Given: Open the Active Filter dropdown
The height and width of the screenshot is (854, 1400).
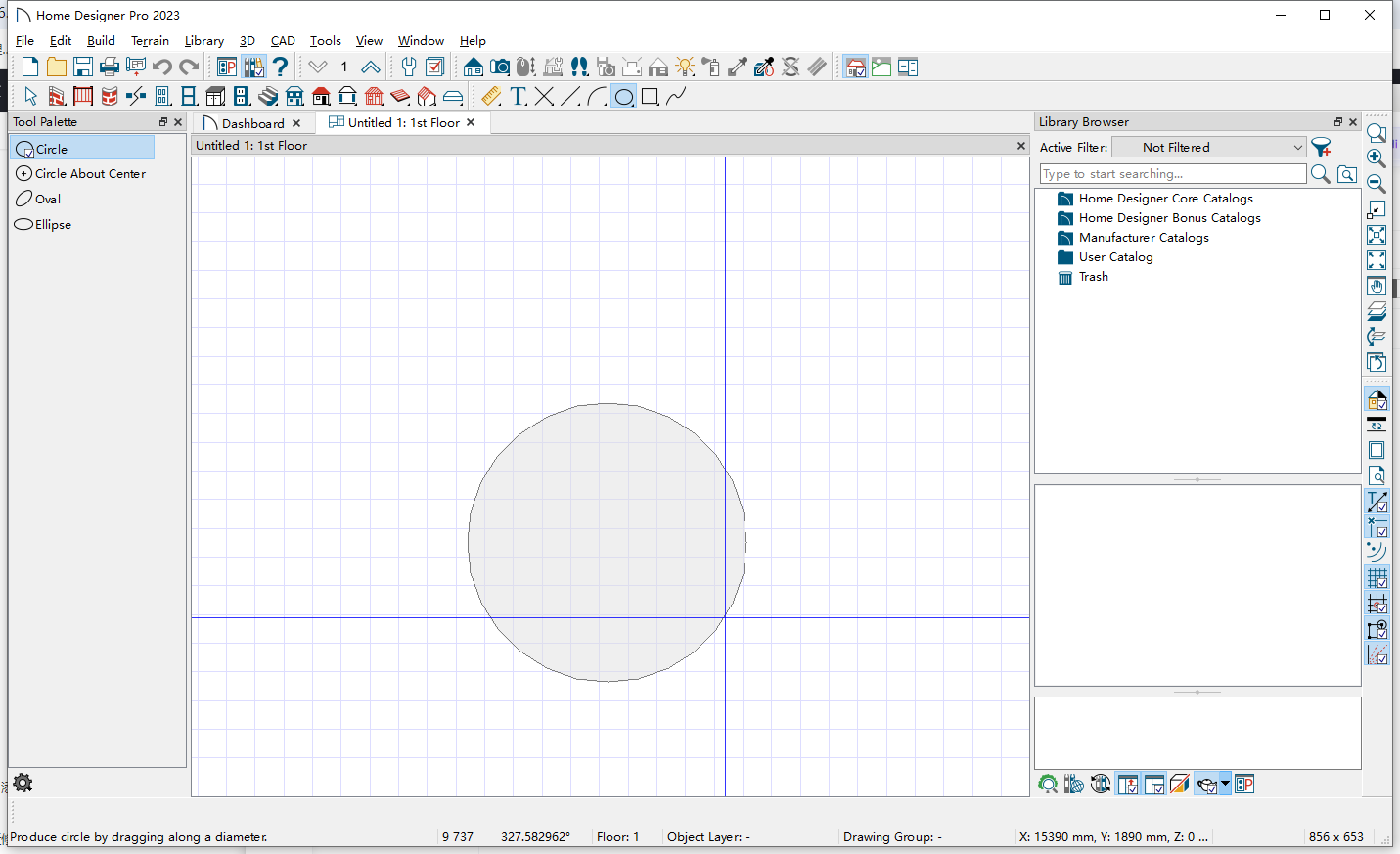Looking at the screenshot, I should [1210, 147].
